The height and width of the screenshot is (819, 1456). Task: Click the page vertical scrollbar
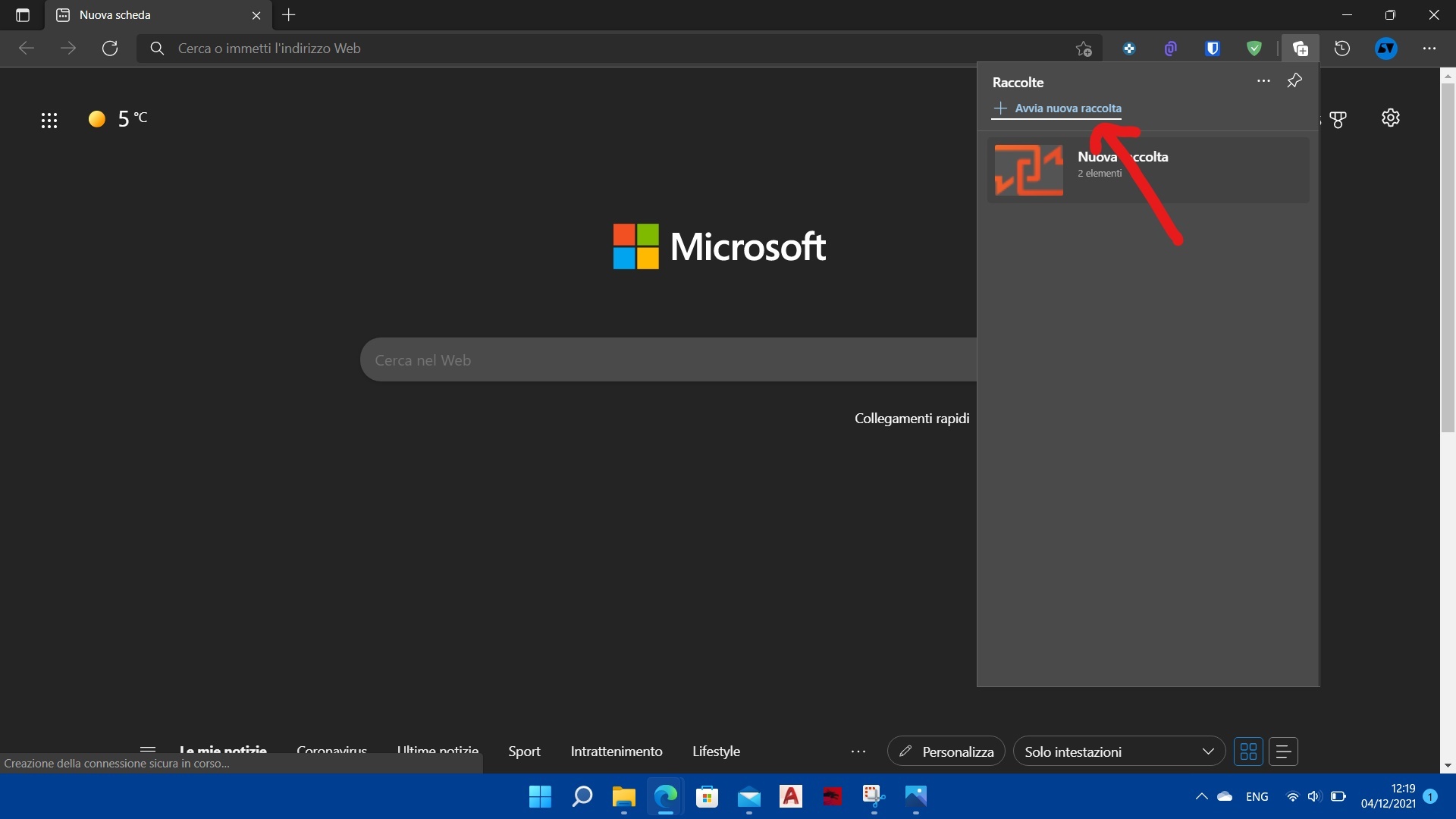click(1448, 258)
